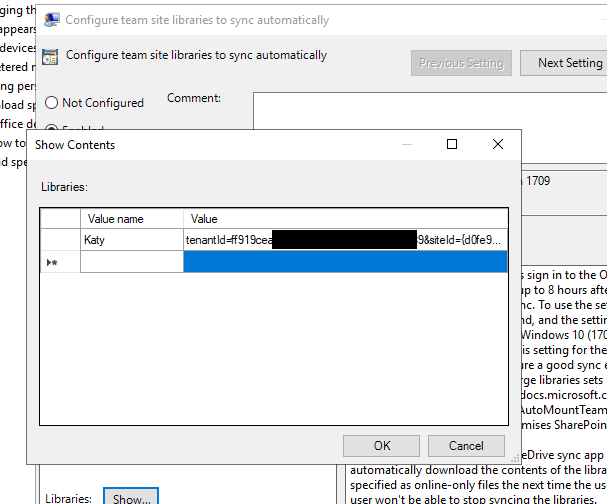
Task: Click the Value name column header
Action: [x=131, y=219]
